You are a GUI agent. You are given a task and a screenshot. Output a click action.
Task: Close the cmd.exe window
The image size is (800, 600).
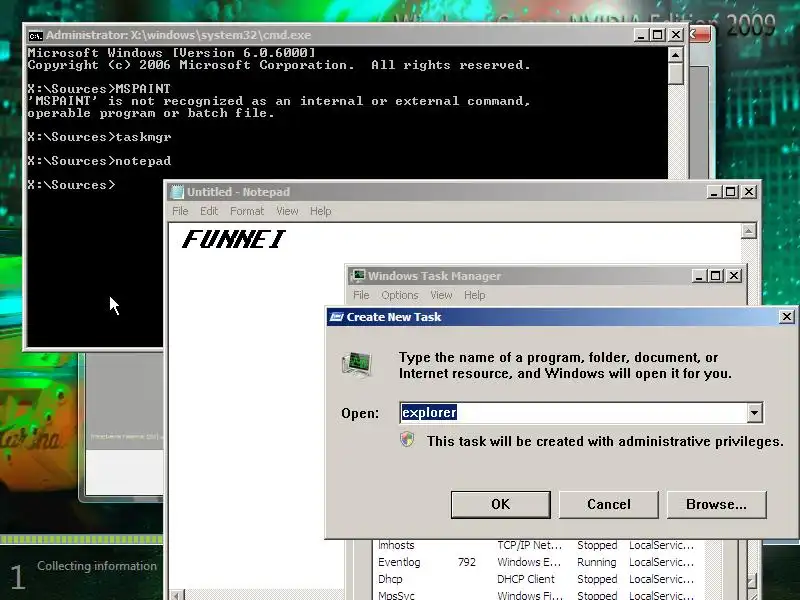click(x=676, y=35)
